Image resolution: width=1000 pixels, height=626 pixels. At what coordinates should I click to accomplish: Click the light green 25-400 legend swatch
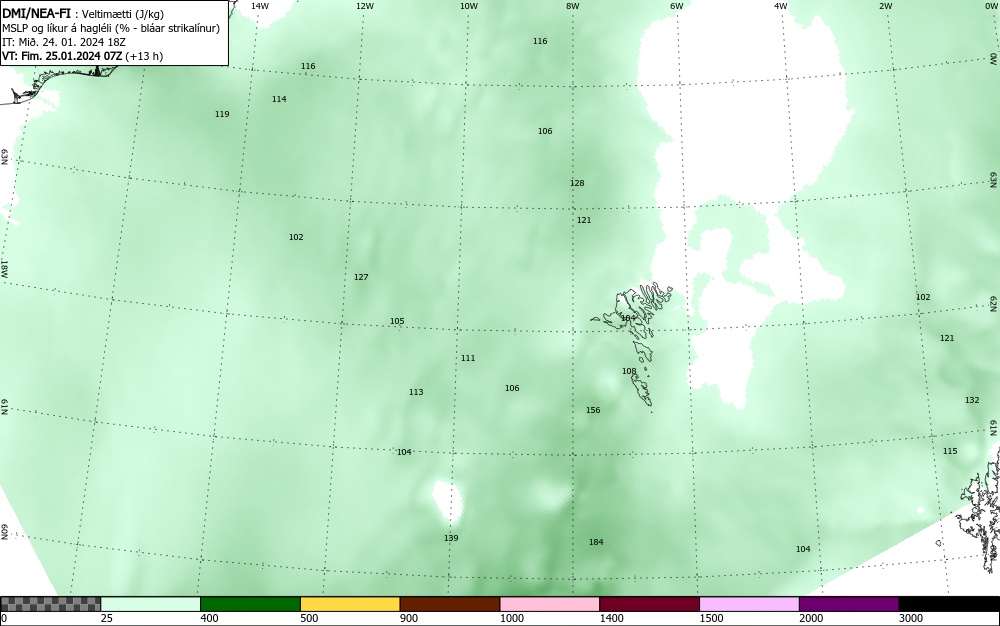coord(151,604)
